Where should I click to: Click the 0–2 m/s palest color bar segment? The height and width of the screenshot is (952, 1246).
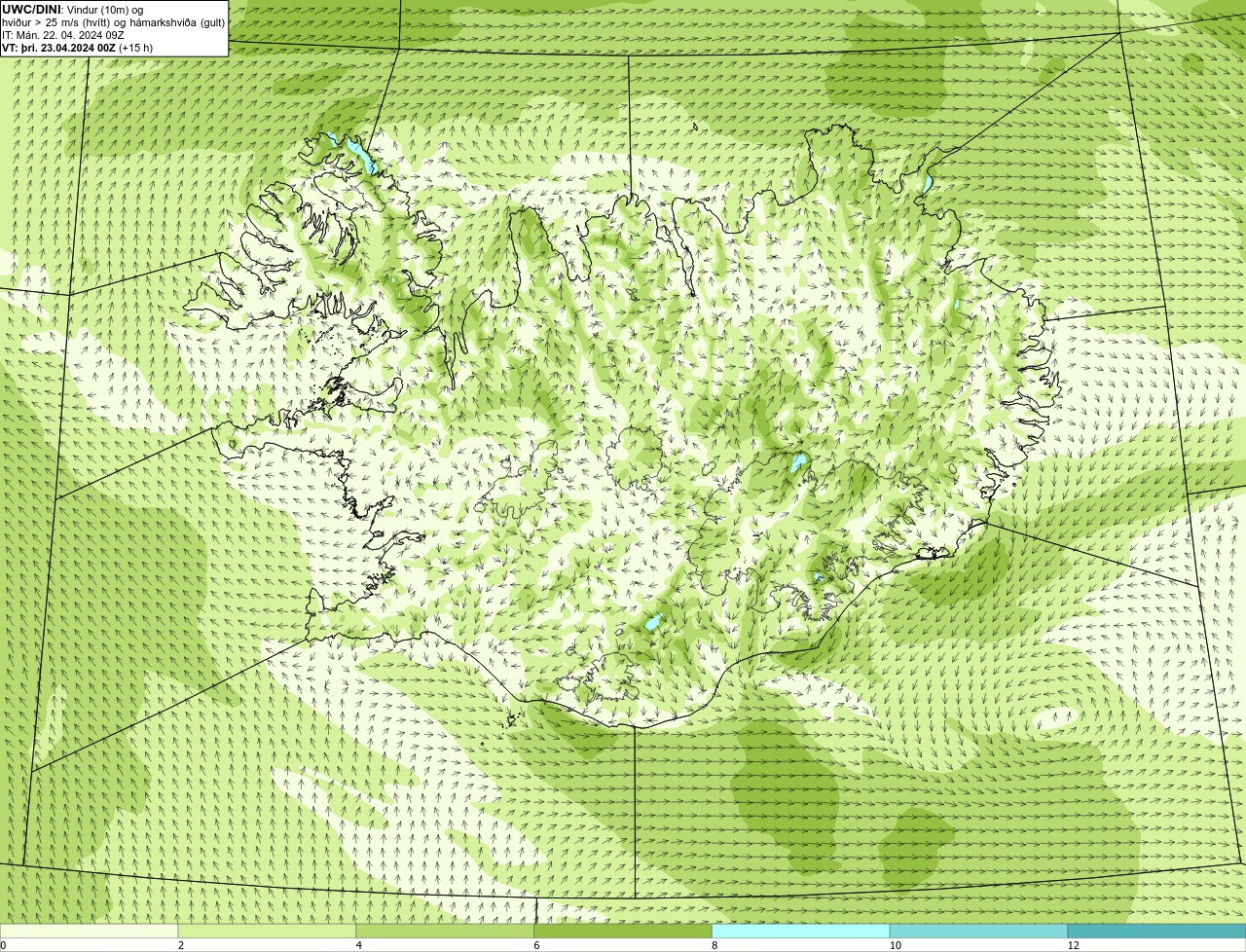(x=90, y=932)
